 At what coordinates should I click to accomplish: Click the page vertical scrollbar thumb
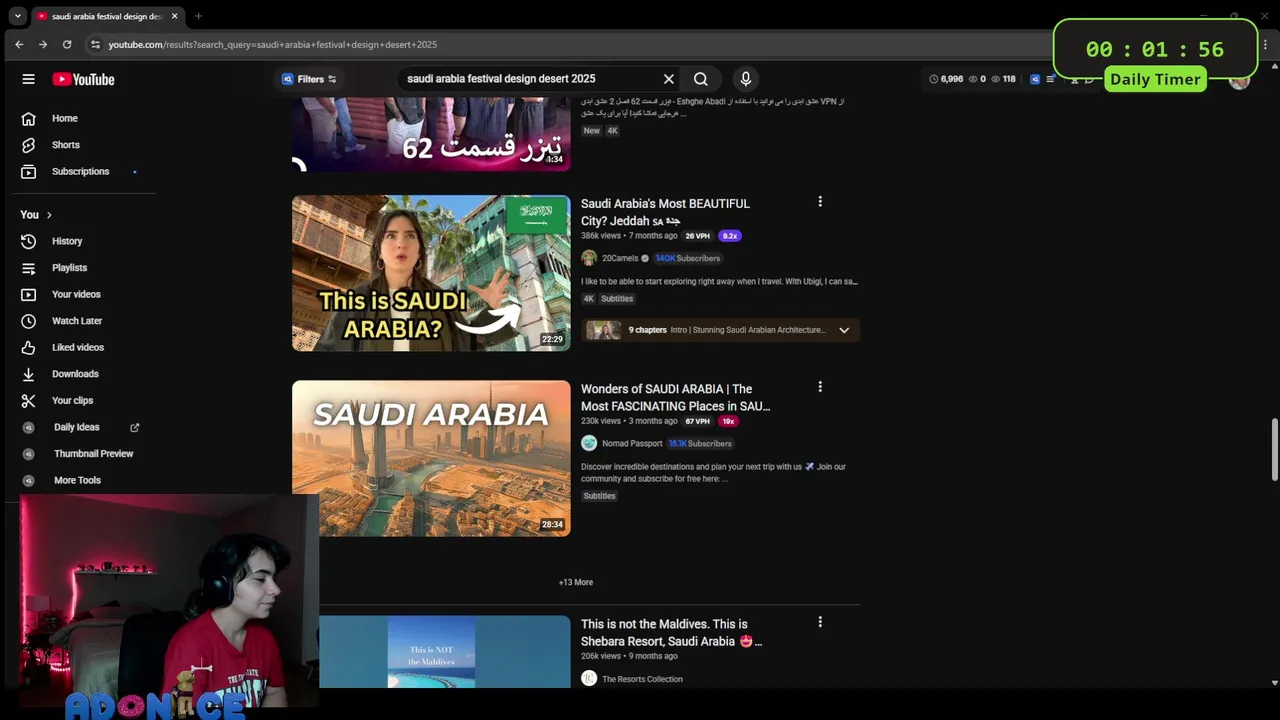(1274, 450)
